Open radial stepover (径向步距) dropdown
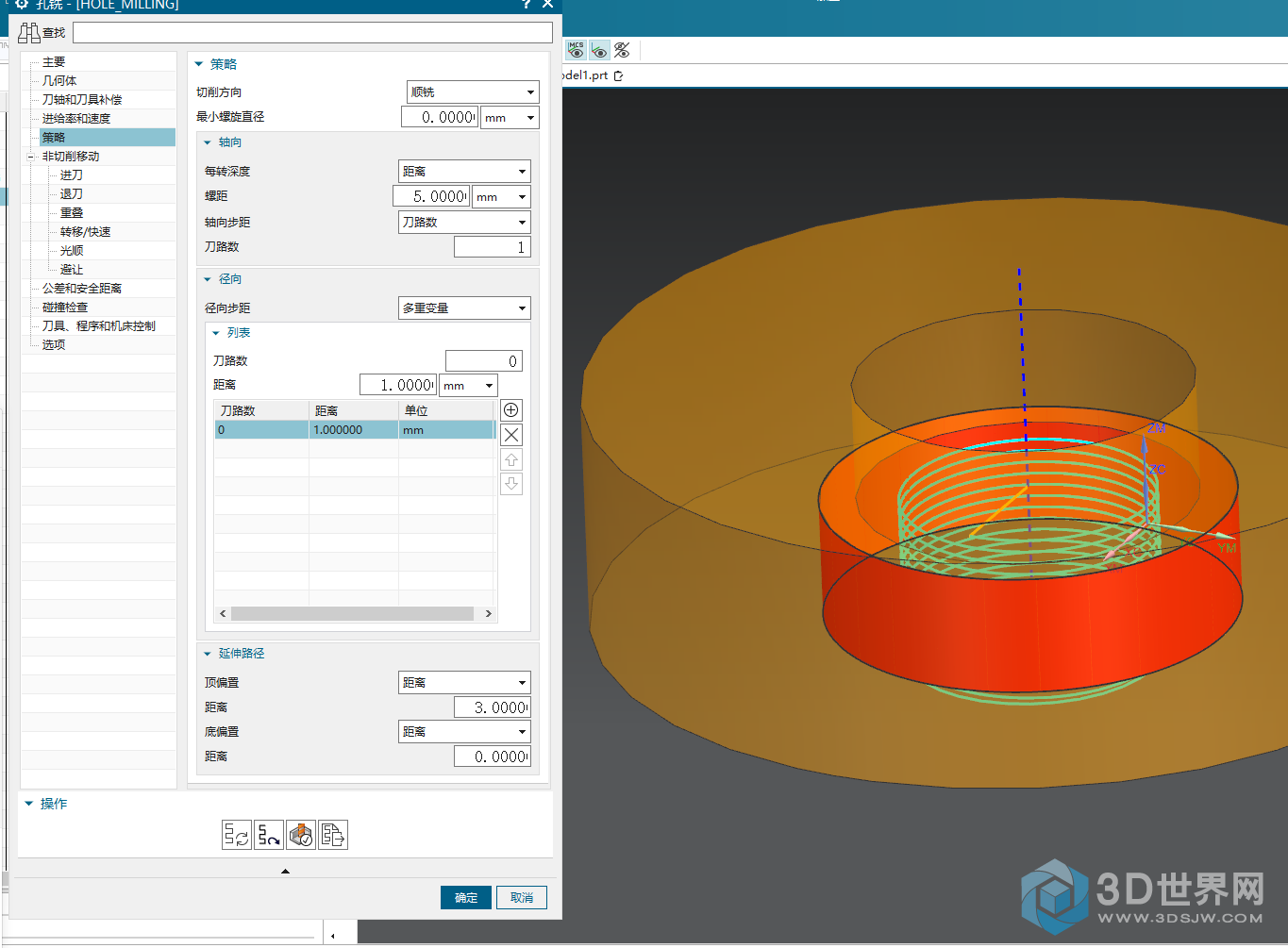Screen dimensions: 1288x948 [464, 308]
